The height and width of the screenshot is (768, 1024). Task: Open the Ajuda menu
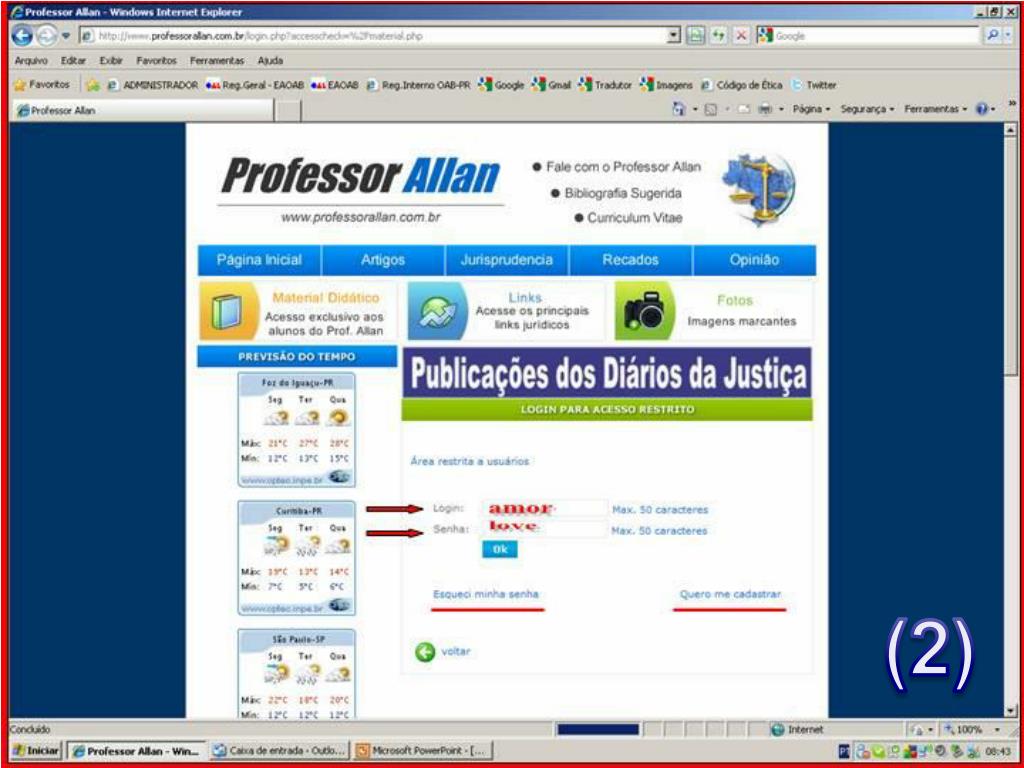click(270, 61)
